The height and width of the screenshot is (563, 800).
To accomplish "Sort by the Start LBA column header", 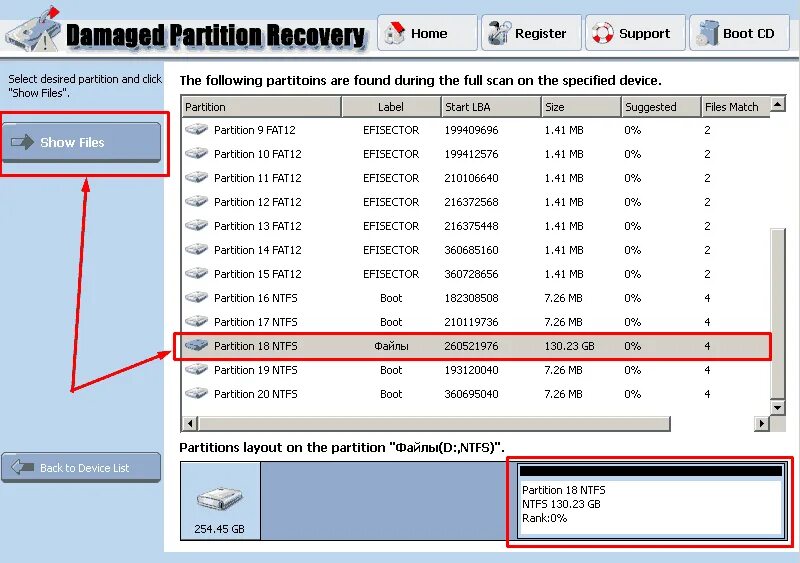I will [491, 107].
